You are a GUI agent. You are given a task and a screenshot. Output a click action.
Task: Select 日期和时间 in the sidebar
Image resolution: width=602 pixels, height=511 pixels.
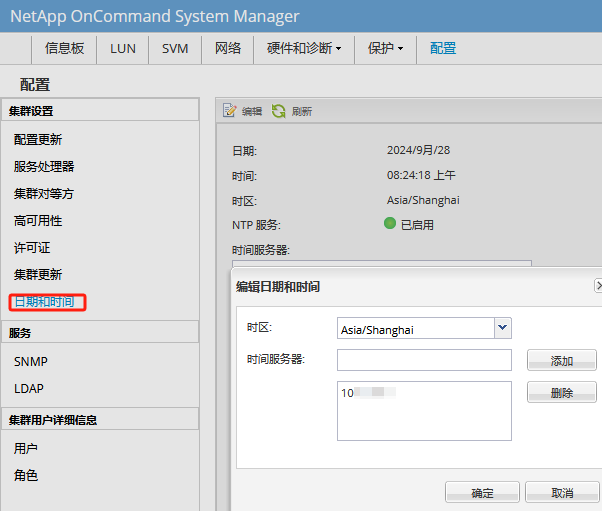(x=44, y=302)
